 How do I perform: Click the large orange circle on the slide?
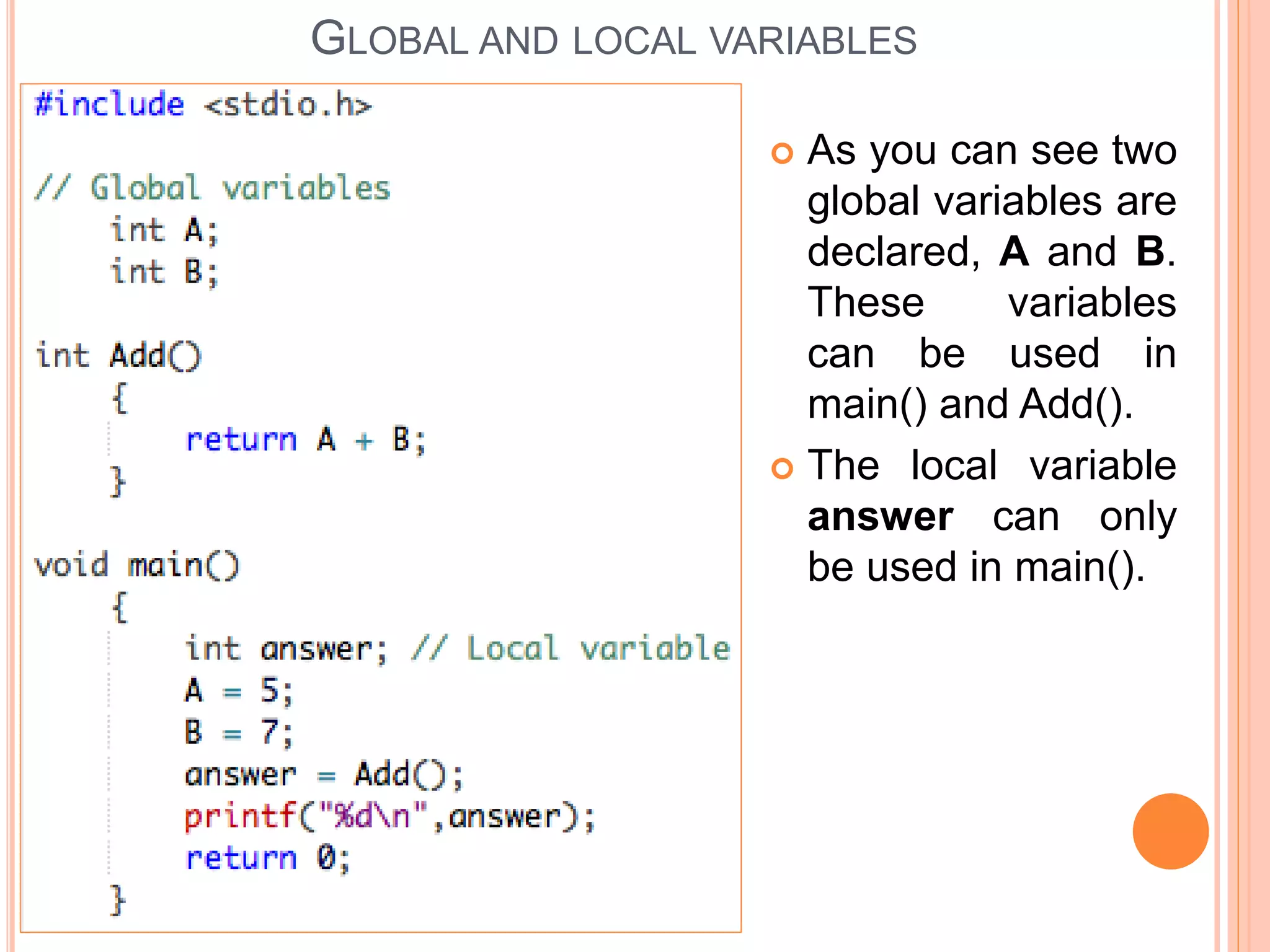click(1171, 831)
